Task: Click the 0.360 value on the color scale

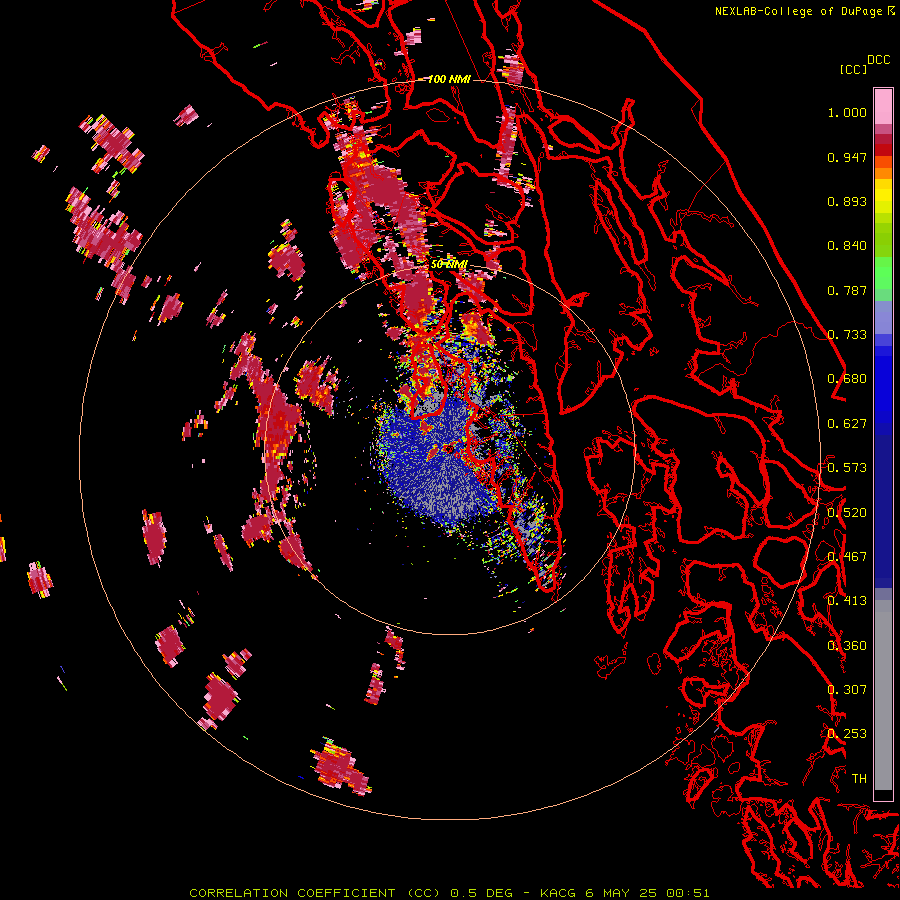Action: (847, 645)
